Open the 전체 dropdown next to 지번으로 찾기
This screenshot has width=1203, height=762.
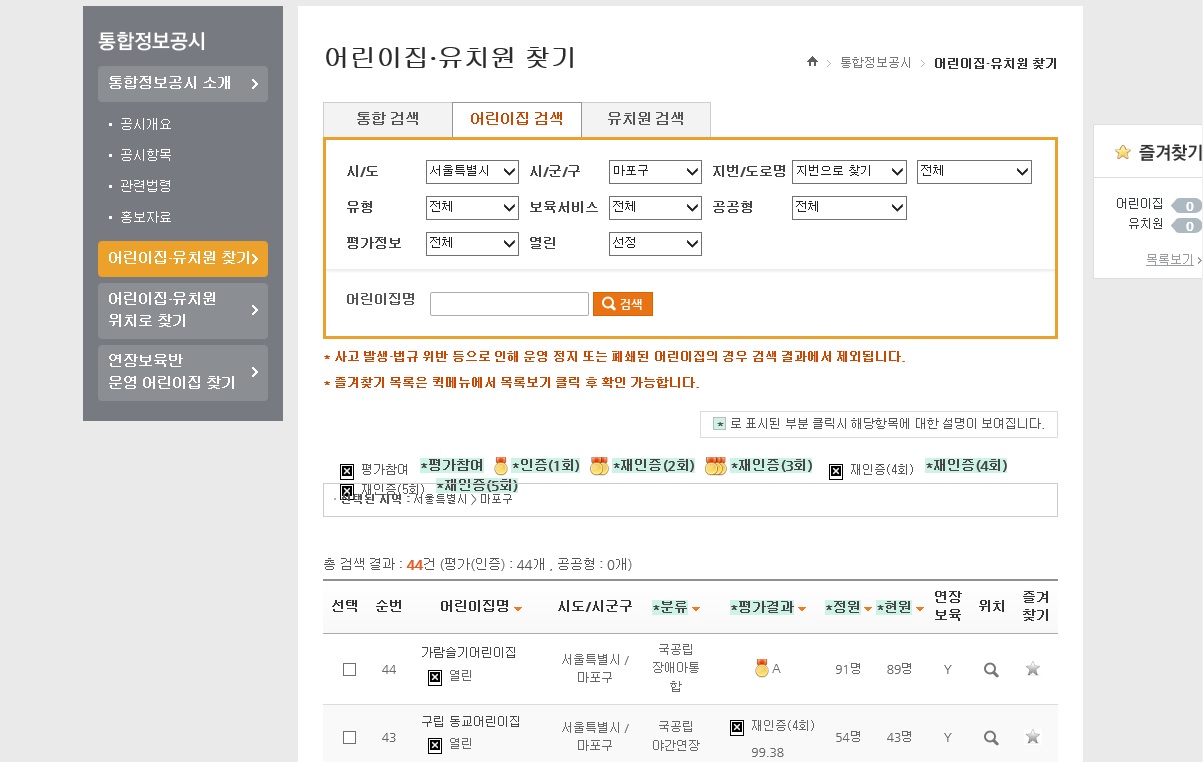[x=974, y=172]
